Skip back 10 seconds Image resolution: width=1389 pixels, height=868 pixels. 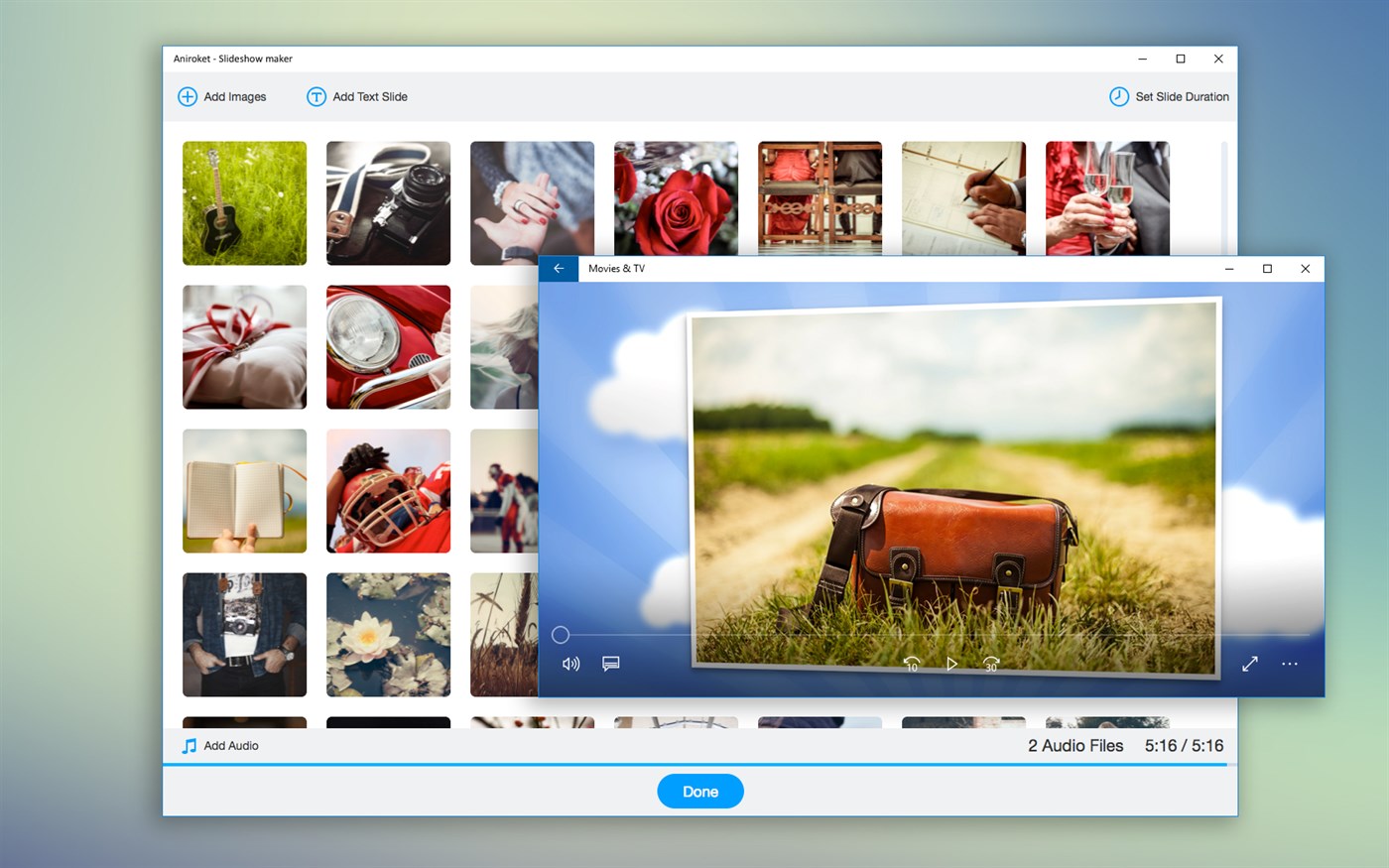(912, 664)
